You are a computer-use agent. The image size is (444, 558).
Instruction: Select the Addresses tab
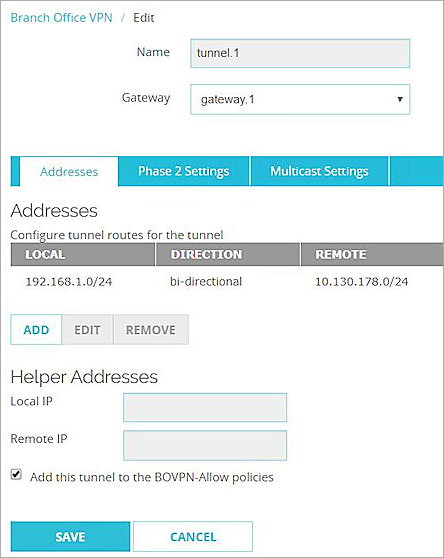coord(69,172)
